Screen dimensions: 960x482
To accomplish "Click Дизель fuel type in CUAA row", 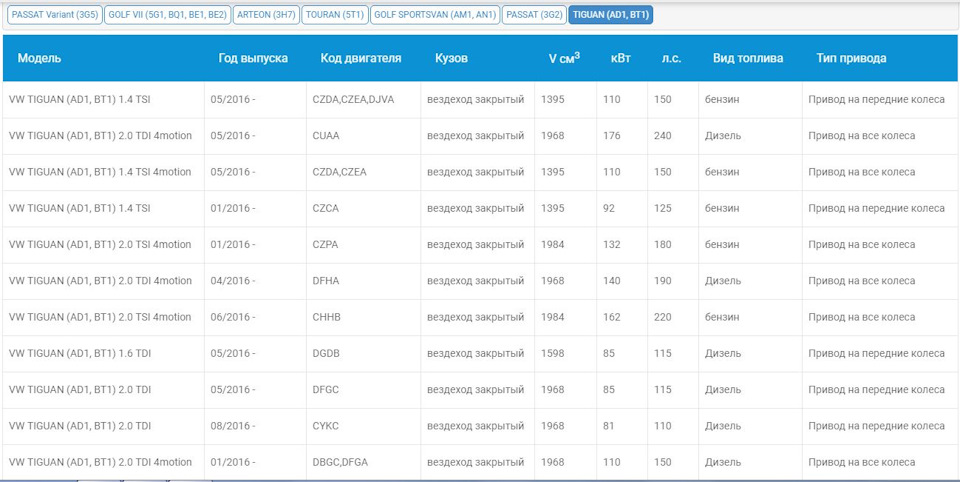I will (723, 135).
